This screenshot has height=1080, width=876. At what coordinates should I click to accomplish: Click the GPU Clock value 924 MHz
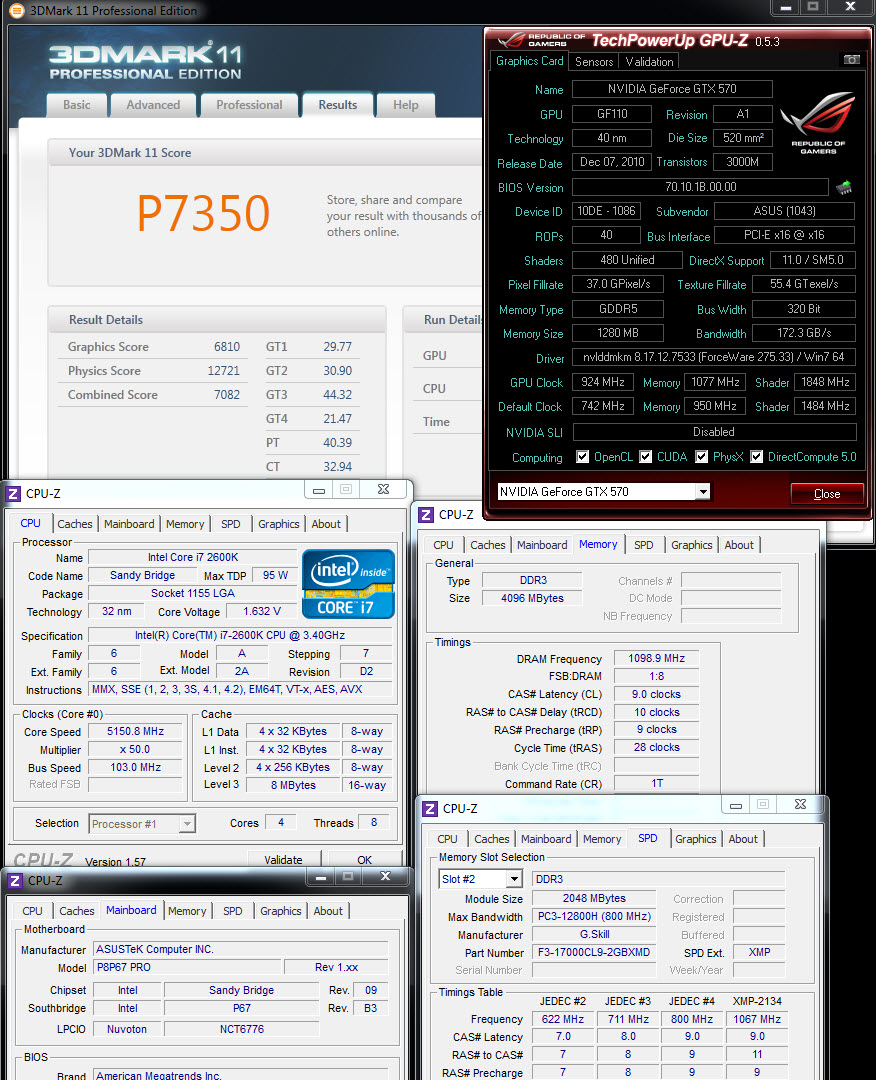click(x=603, y=382)
